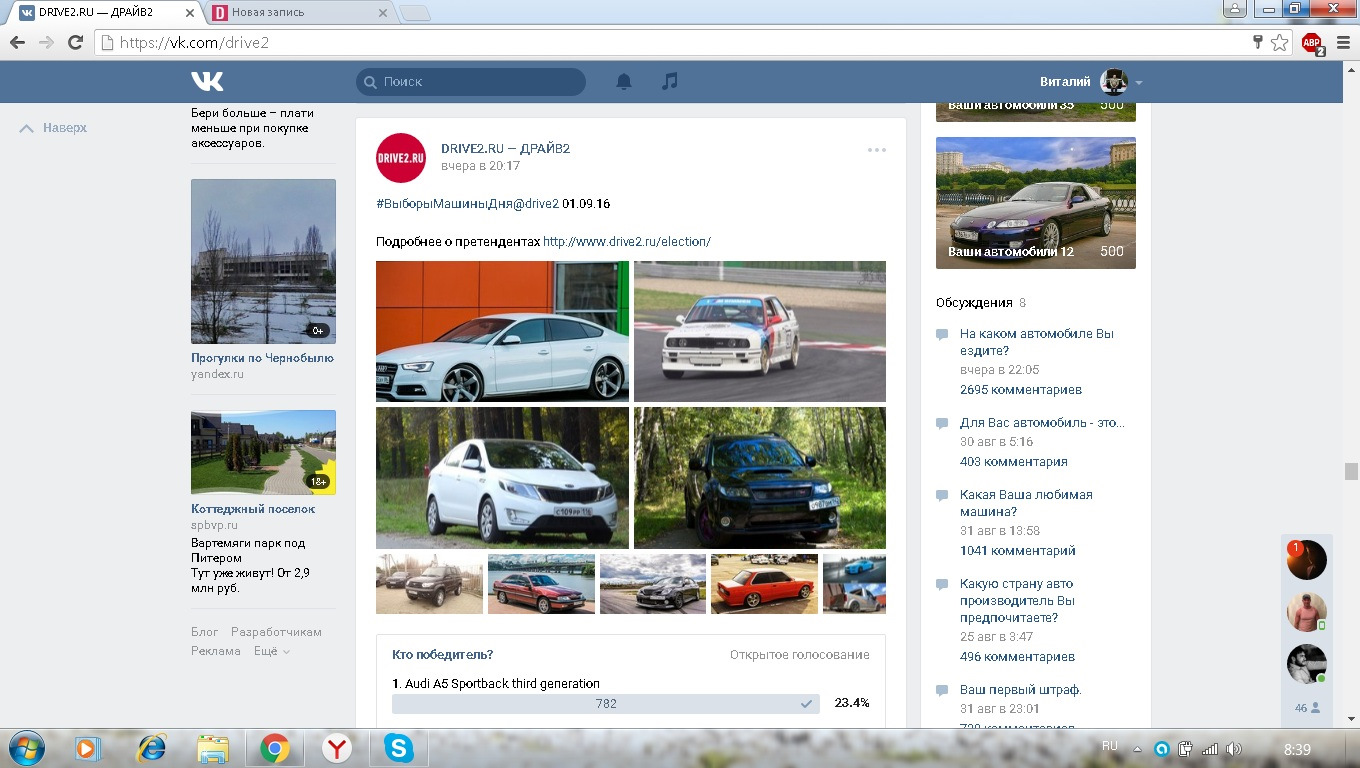Open Yandex Browser from the taskbar
Screen dimensions: 1360x768
click(337, 748)
